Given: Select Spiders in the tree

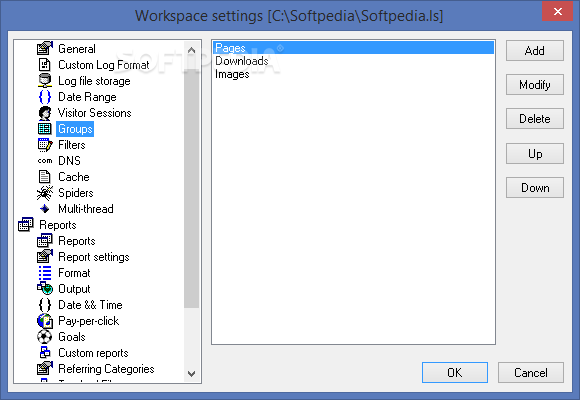Looking at the screenshot, I should (x=75, y=193).
